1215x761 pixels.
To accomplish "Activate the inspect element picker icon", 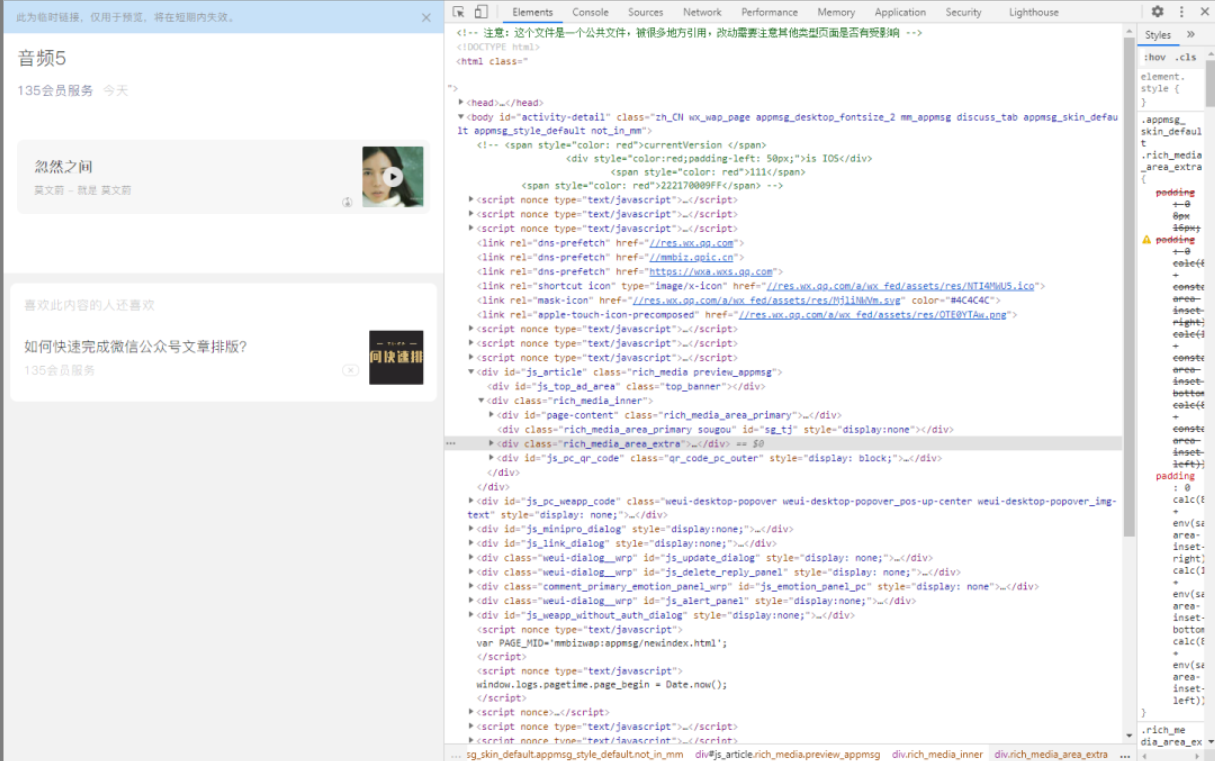I will tap(458, 12).
